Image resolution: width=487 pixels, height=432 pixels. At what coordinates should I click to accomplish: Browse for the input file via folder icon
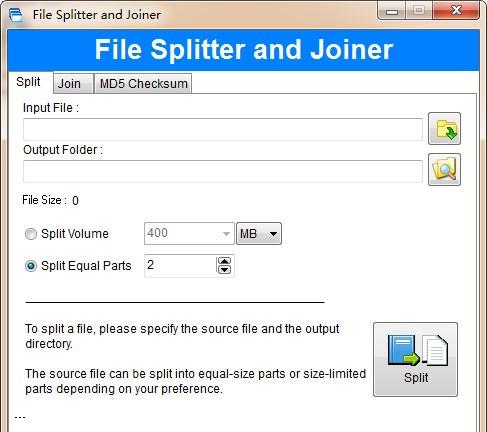click(x=444, y=129)
